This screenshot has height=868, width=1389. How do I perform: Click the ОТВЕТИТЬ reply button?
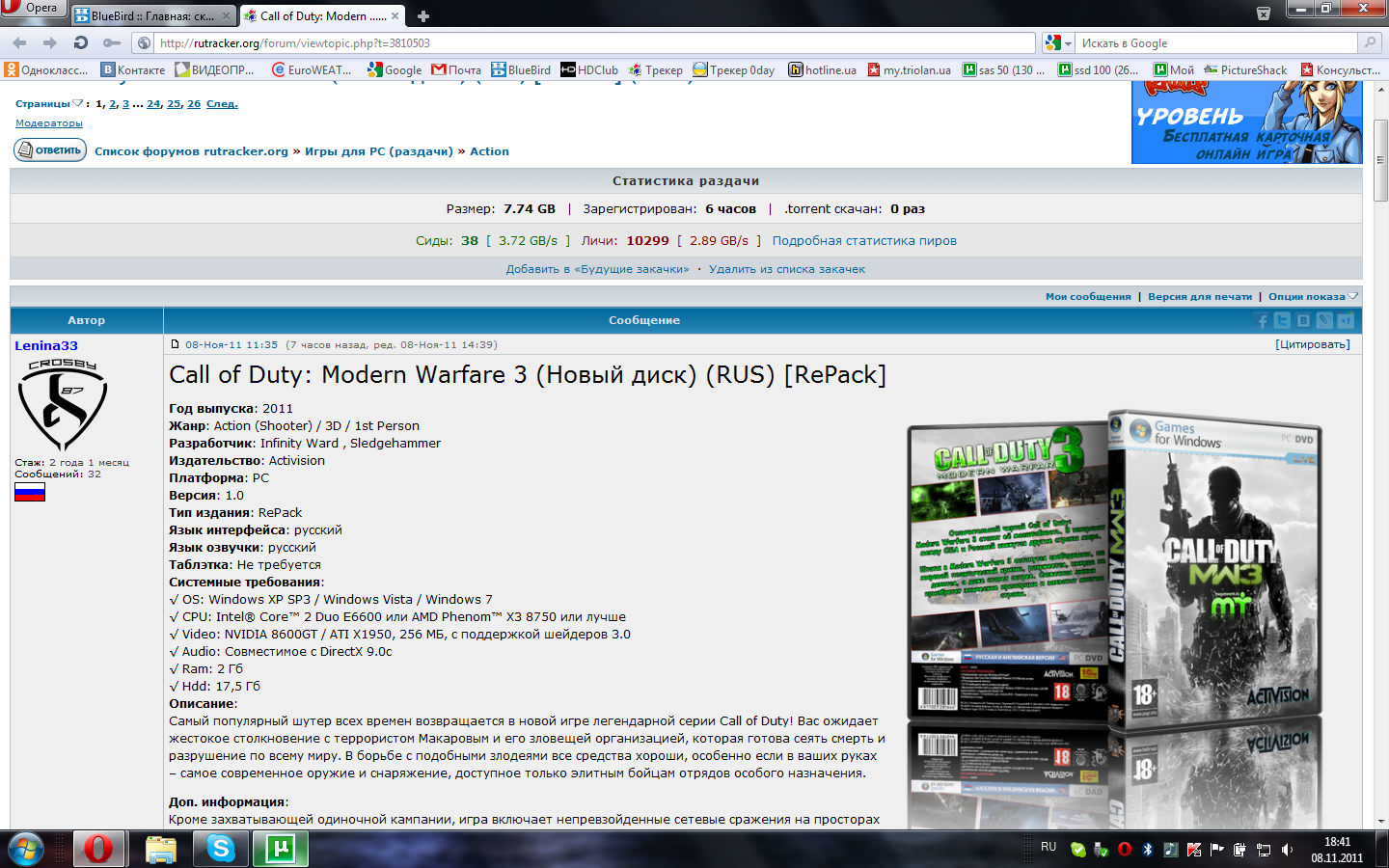tap(50, 150)
